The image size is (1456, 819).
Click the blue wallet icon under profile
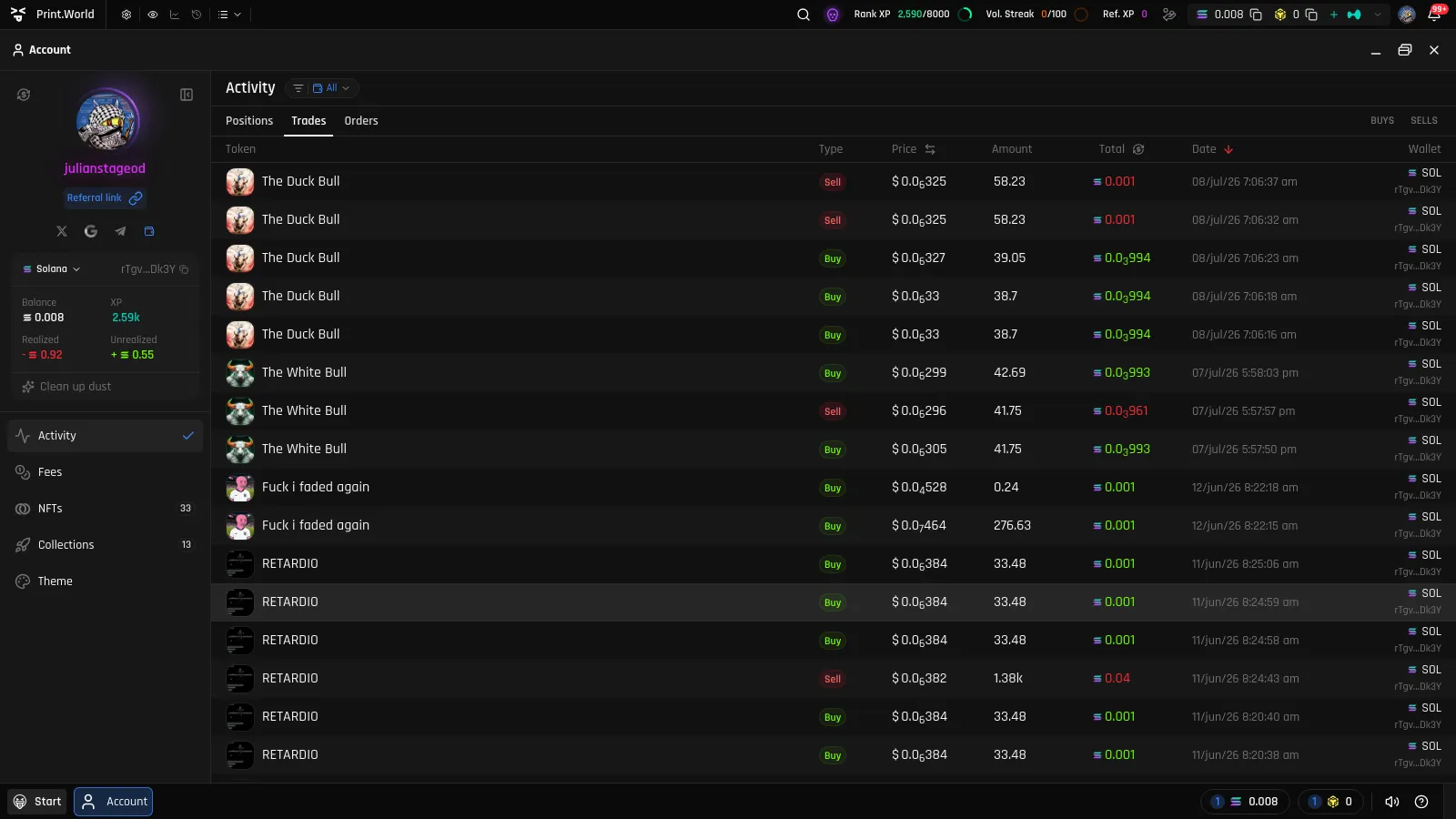click(149, 231)
